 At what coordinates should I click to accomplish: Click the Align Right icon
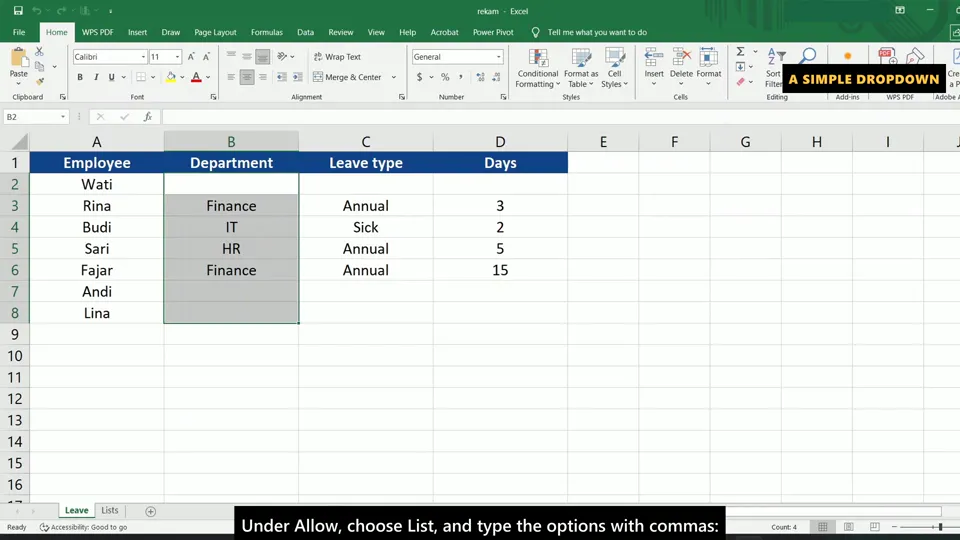coord(263,77)
